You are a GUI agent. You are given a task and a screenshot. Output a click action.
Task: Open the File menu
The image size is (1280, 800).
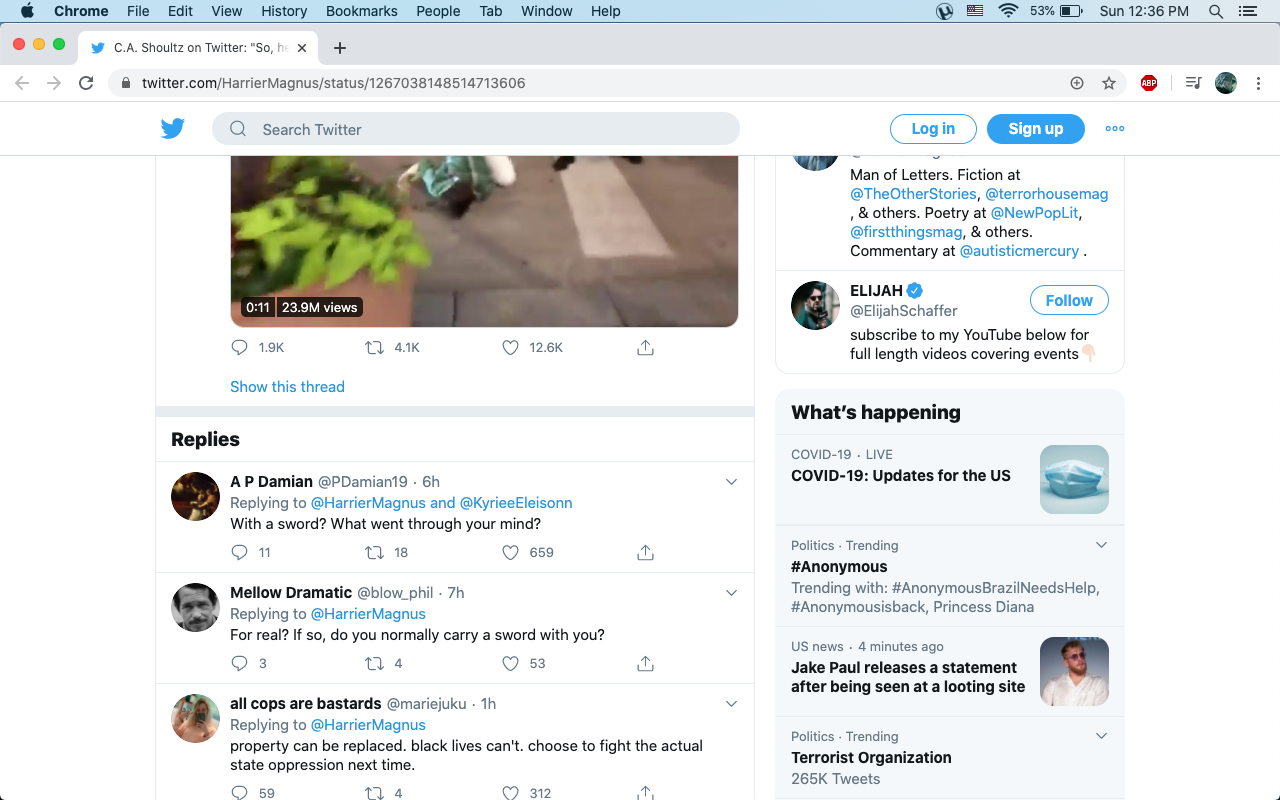coord(138,11)
